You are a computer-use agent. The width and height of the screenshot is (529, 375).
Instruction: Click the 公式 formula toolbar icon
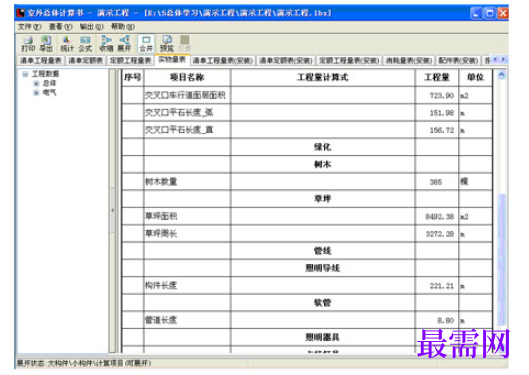(x=85, y=44)
